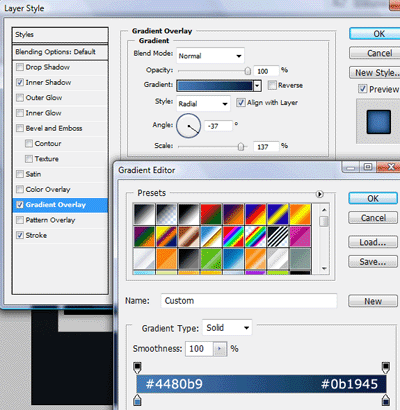Select the Pattern Overlay style row
Image resolution: width=400 pixels, height=410 pixels.
click(x=60, y=220)
